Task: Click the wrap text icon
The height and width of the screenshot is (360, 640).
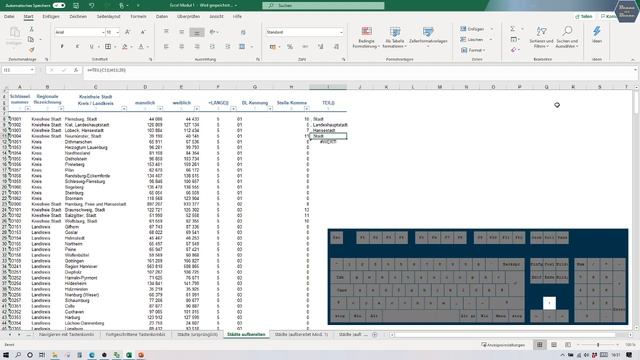Action: point(243,32)
